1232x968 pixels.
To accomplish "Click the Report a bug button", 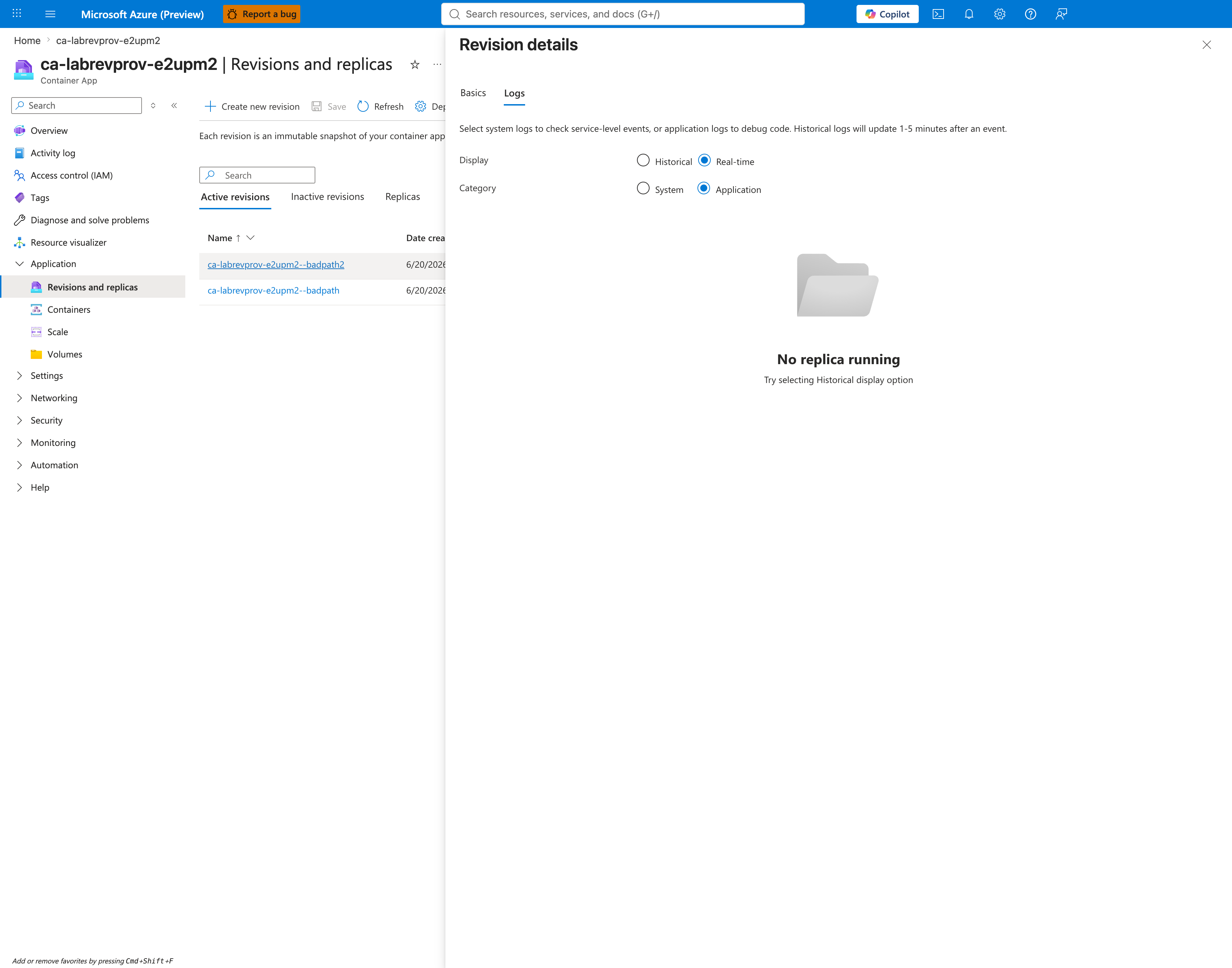I will (262, 14).
